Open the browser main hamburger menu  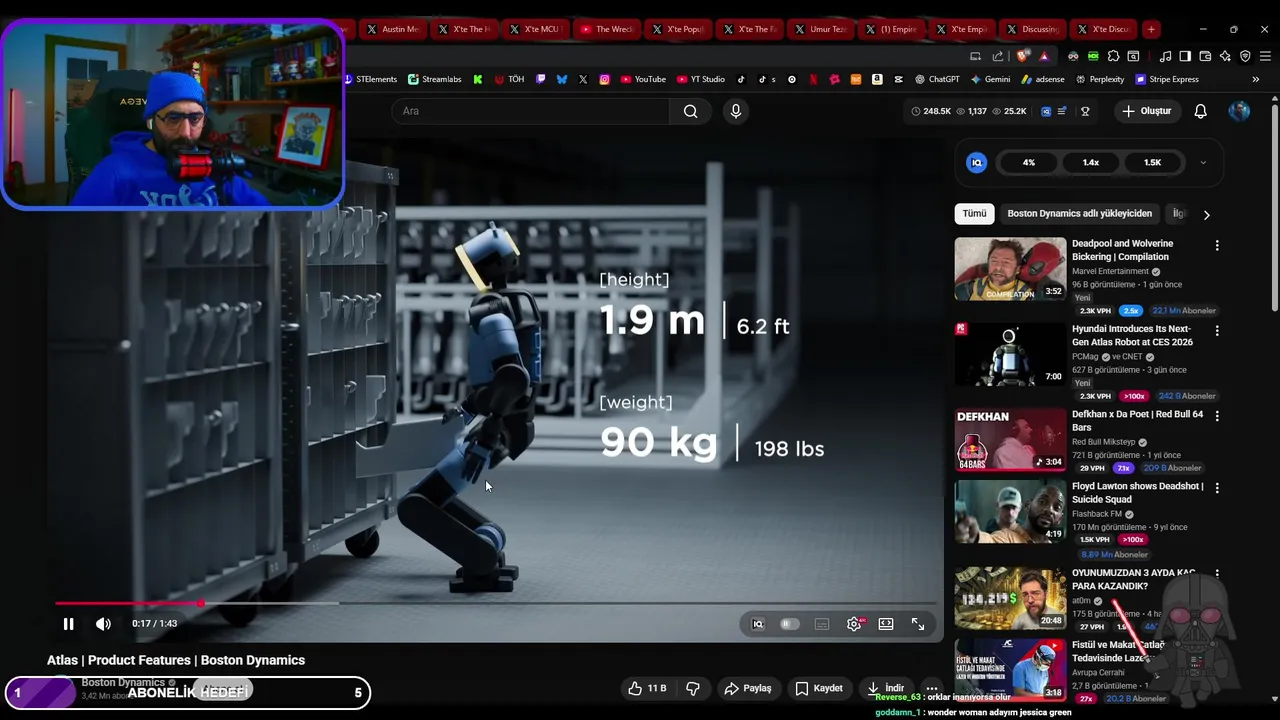tap(1265, 56)
